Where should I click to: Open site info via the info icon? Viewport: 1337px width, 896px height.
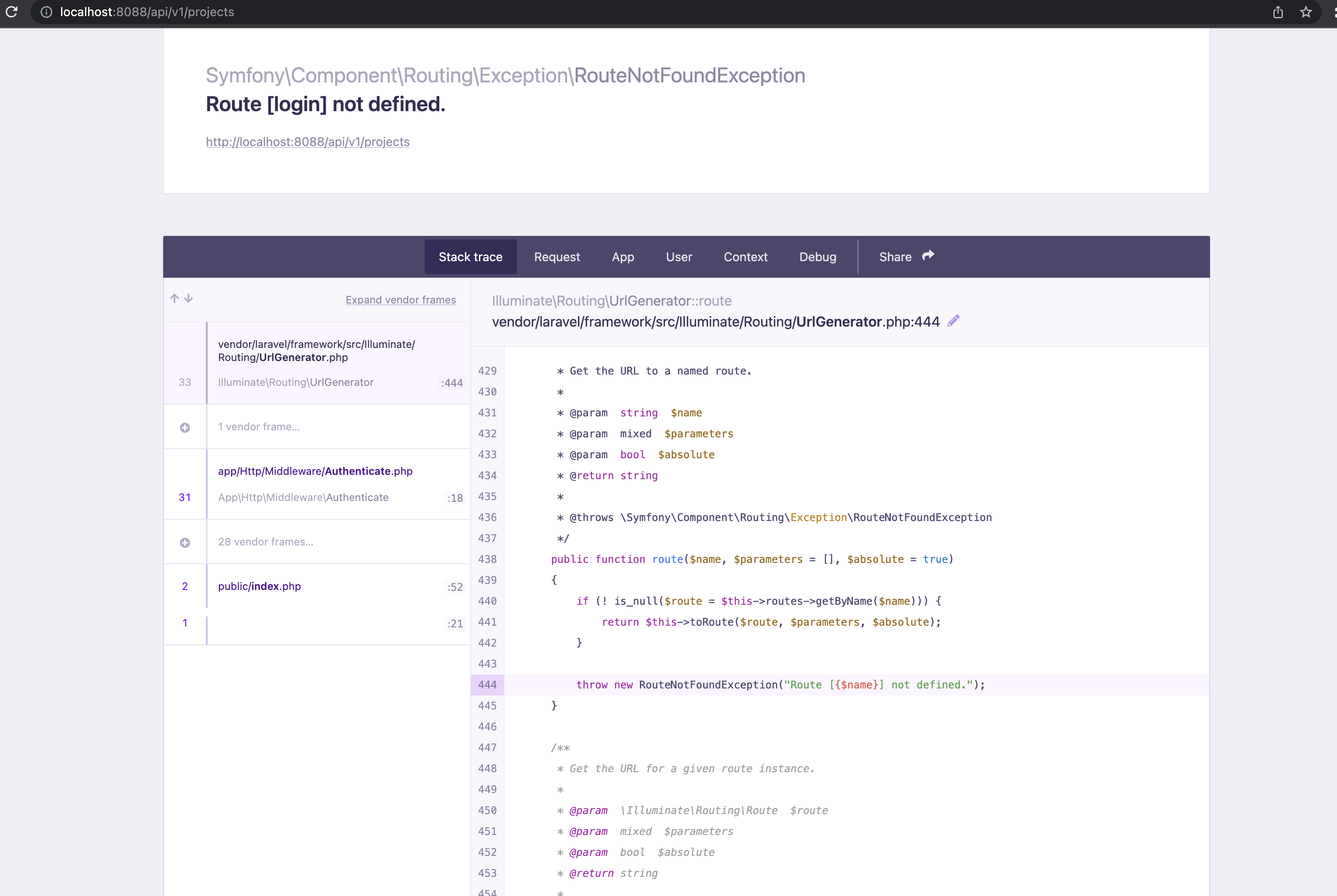coord(46,12)
